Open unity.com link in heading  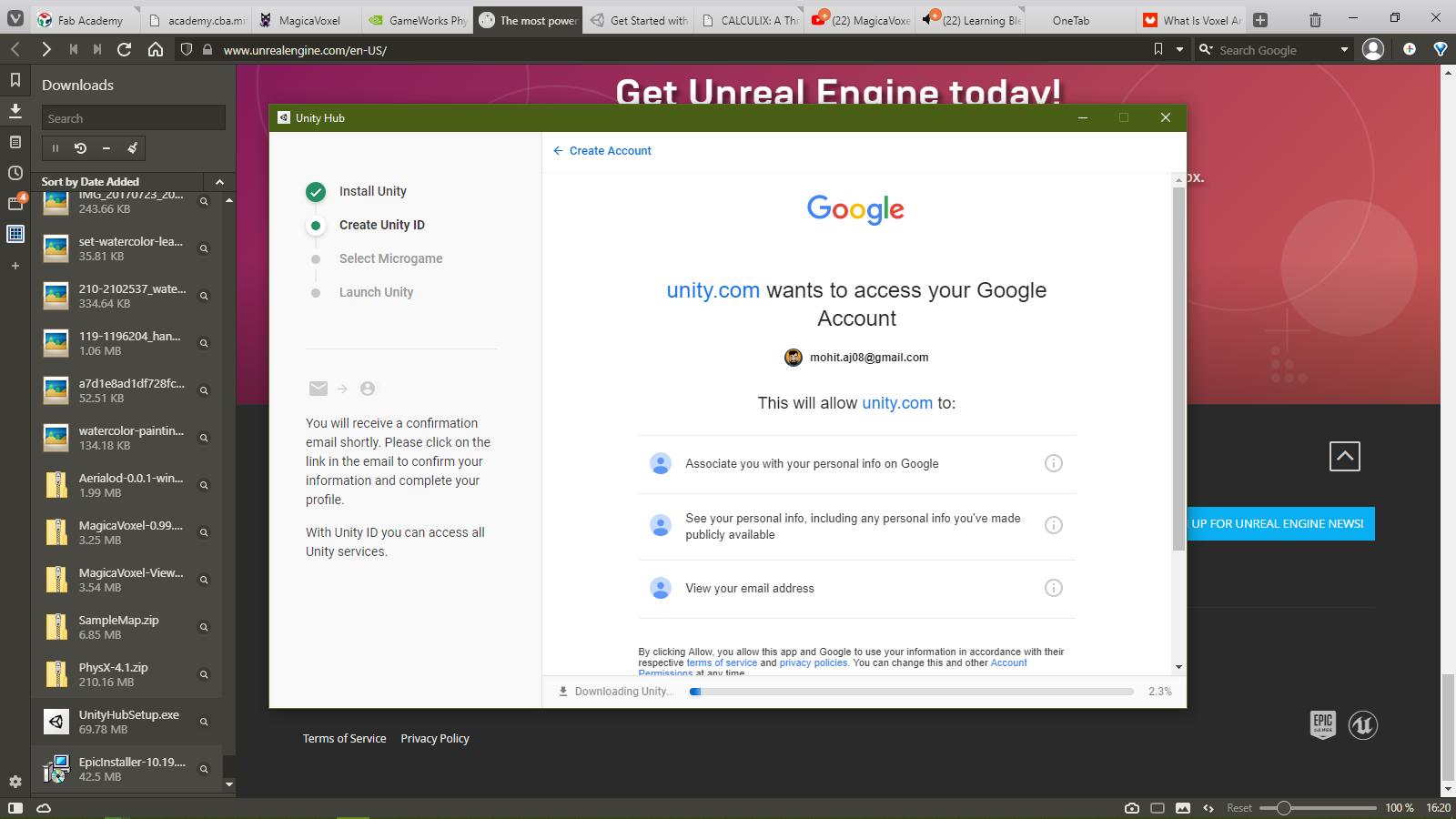pos(713,290)
